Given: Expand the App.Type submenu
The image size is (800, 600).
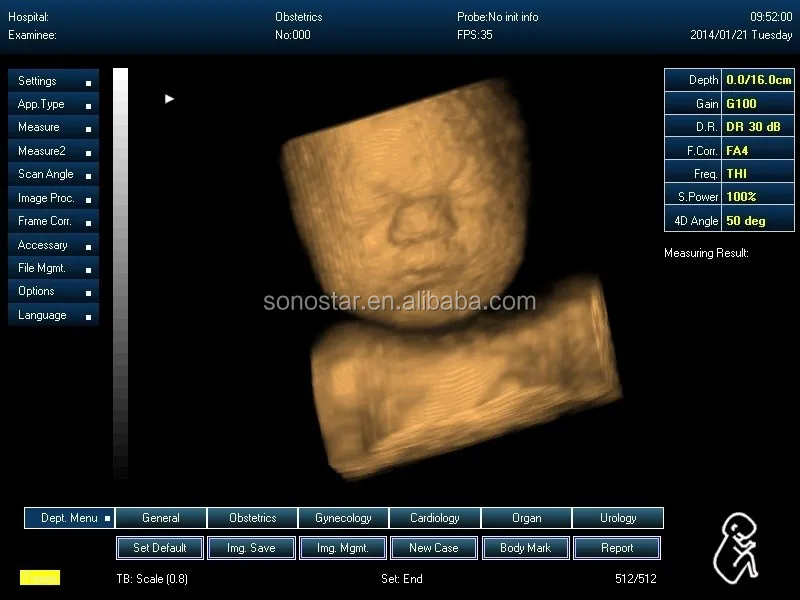Looking at the screenshot, I should point(40,104).
